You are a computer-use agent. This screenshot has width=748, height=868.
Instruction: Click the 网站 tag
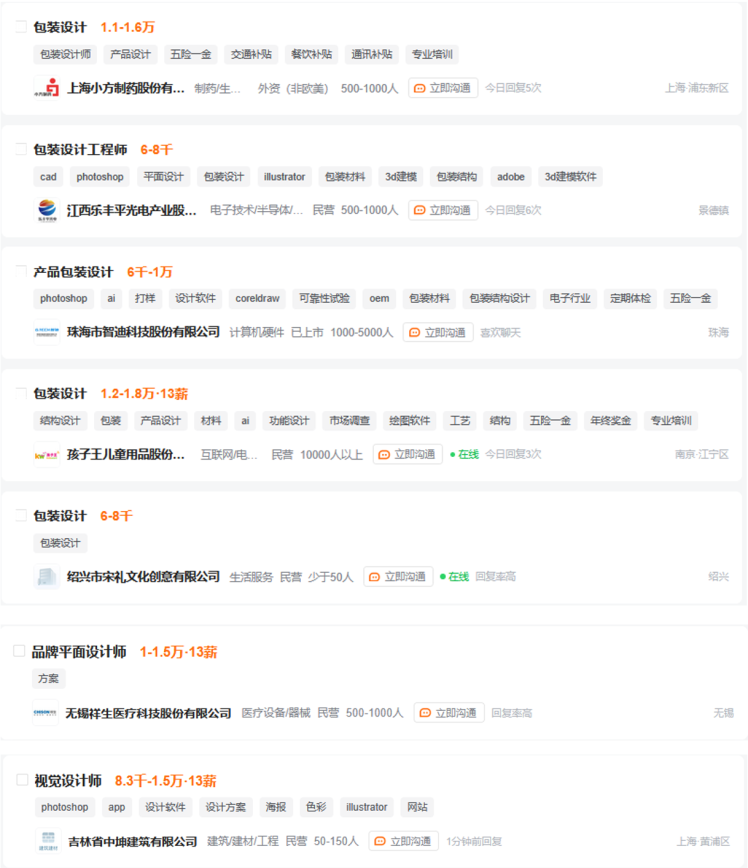click(x=417, y=807)
